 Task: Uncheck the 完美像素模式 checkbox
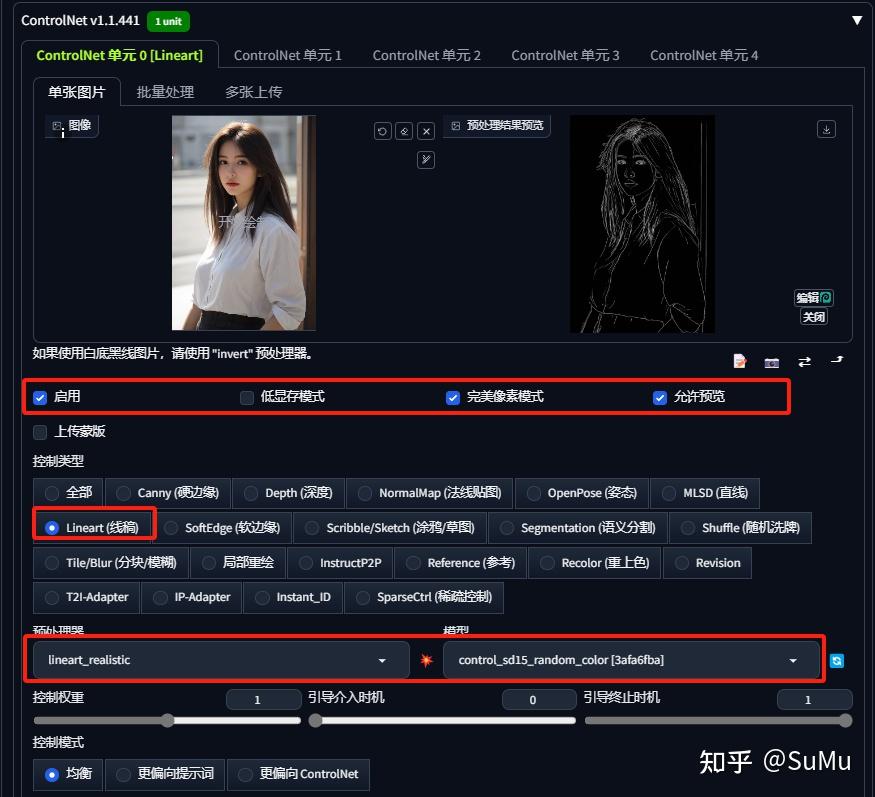(x=453, y=397)
